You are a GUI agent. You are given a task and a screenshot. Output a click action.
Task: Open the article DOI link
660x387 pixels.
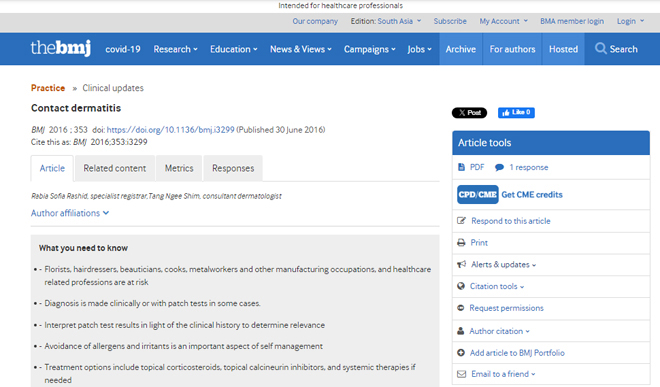(x=170, y=130)
